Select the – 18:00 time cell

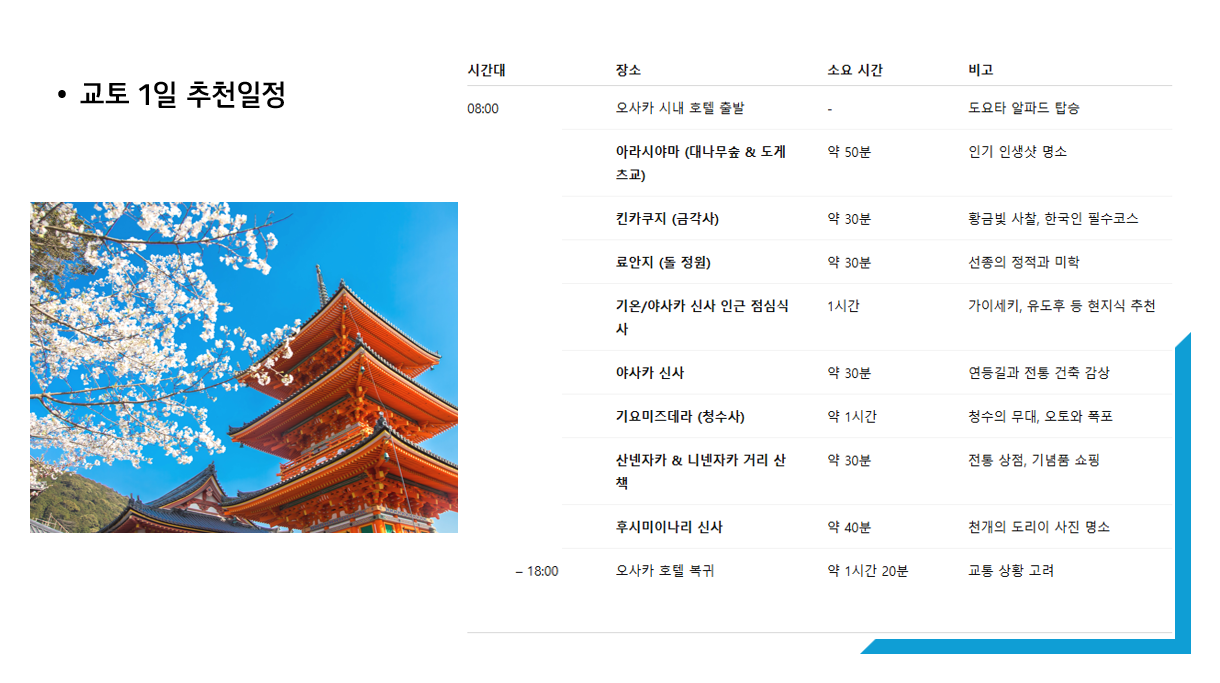(537, 571)
